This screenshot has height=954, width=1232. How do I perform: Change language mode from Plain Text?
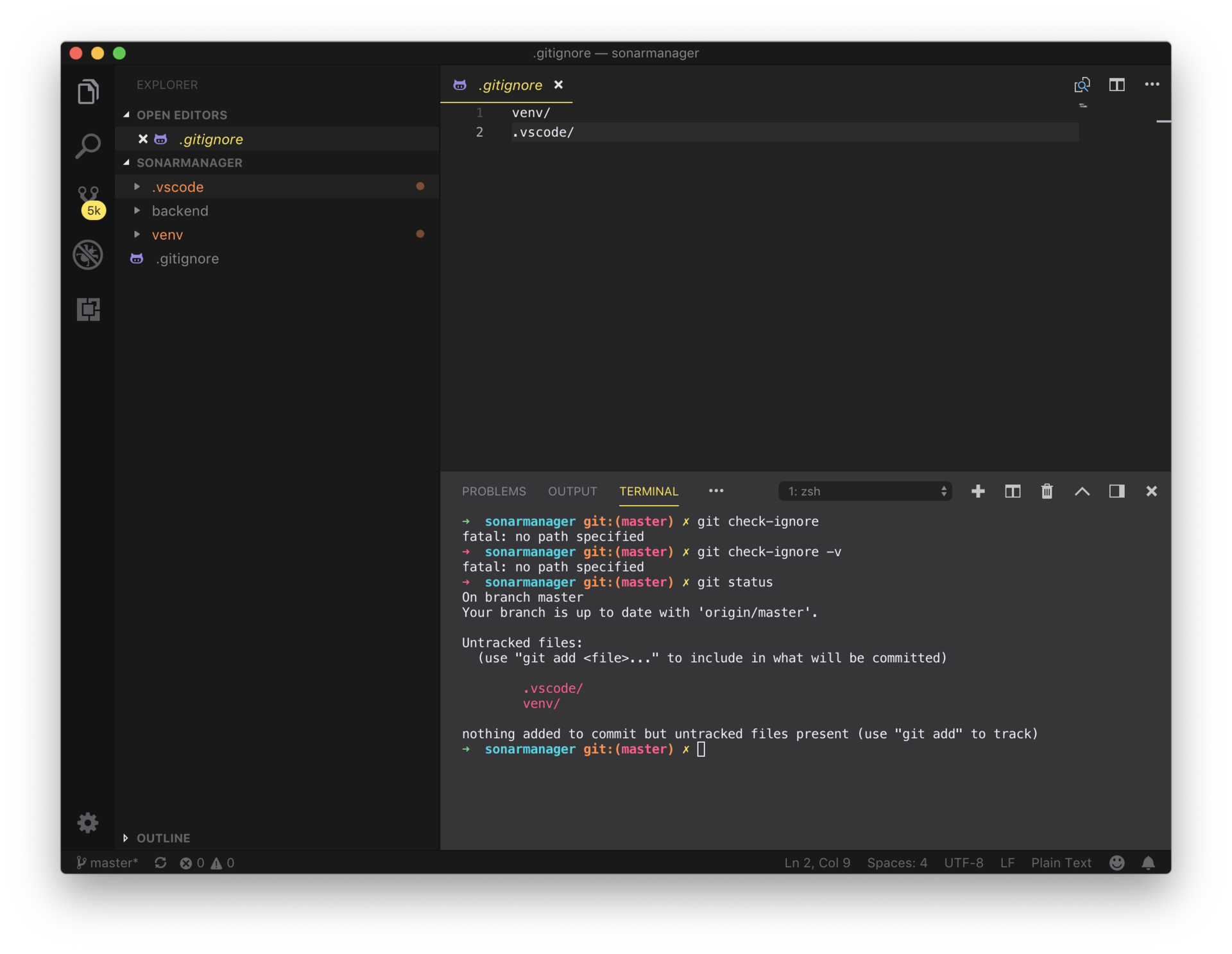[1061, 862]
